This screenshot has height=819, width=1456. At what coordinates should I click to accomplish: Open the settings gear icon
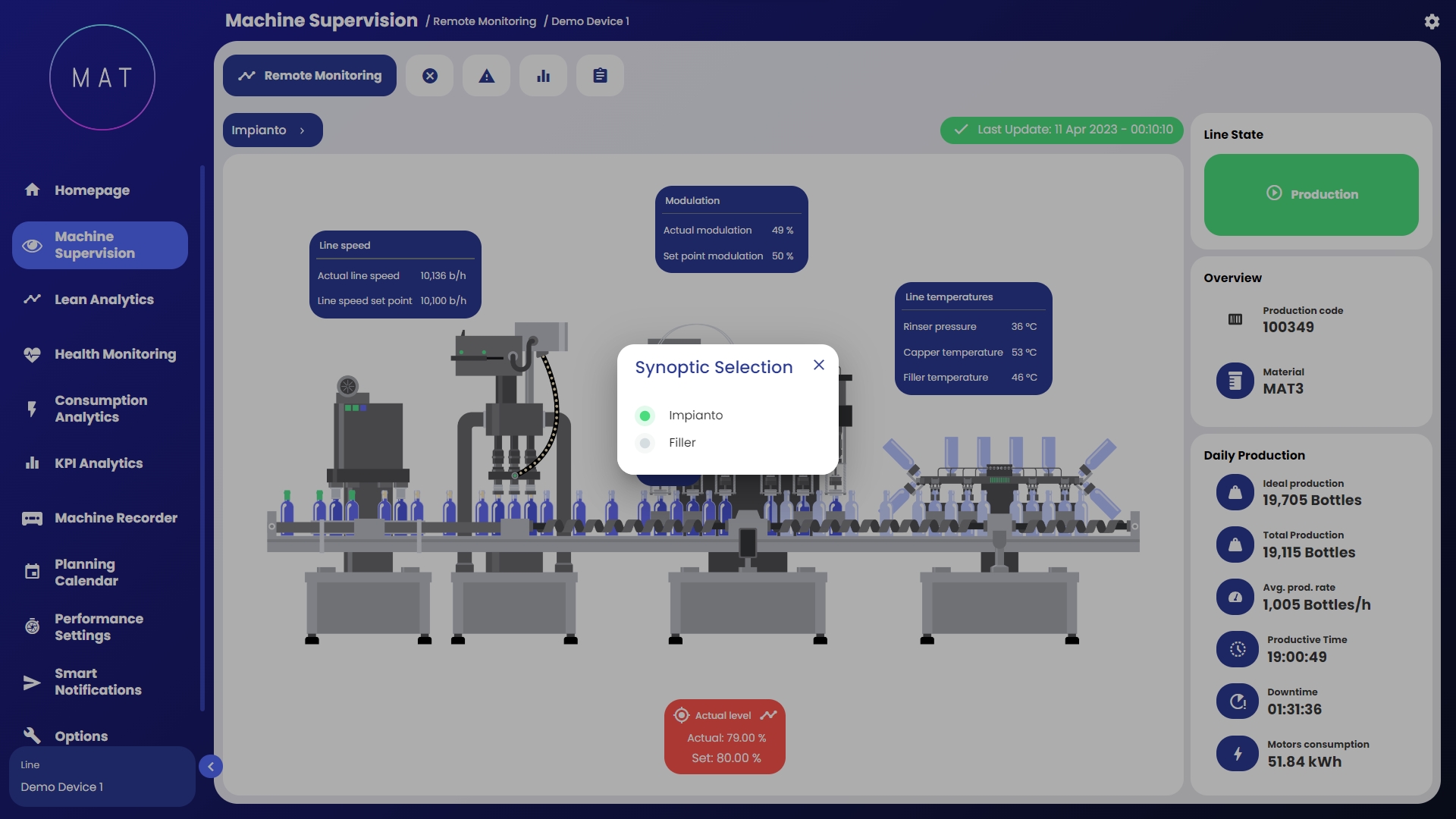click(x=1431, y=22)
